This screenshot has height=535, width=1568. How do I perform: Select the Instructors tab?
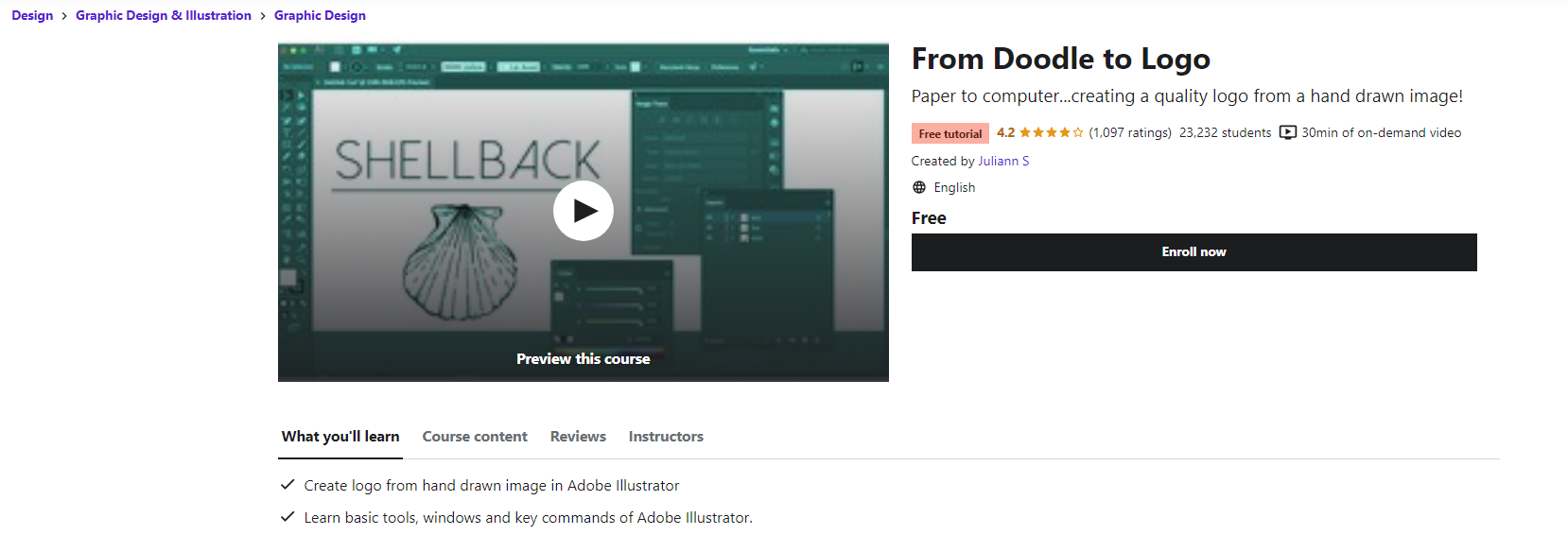click(x=666, y=437)
